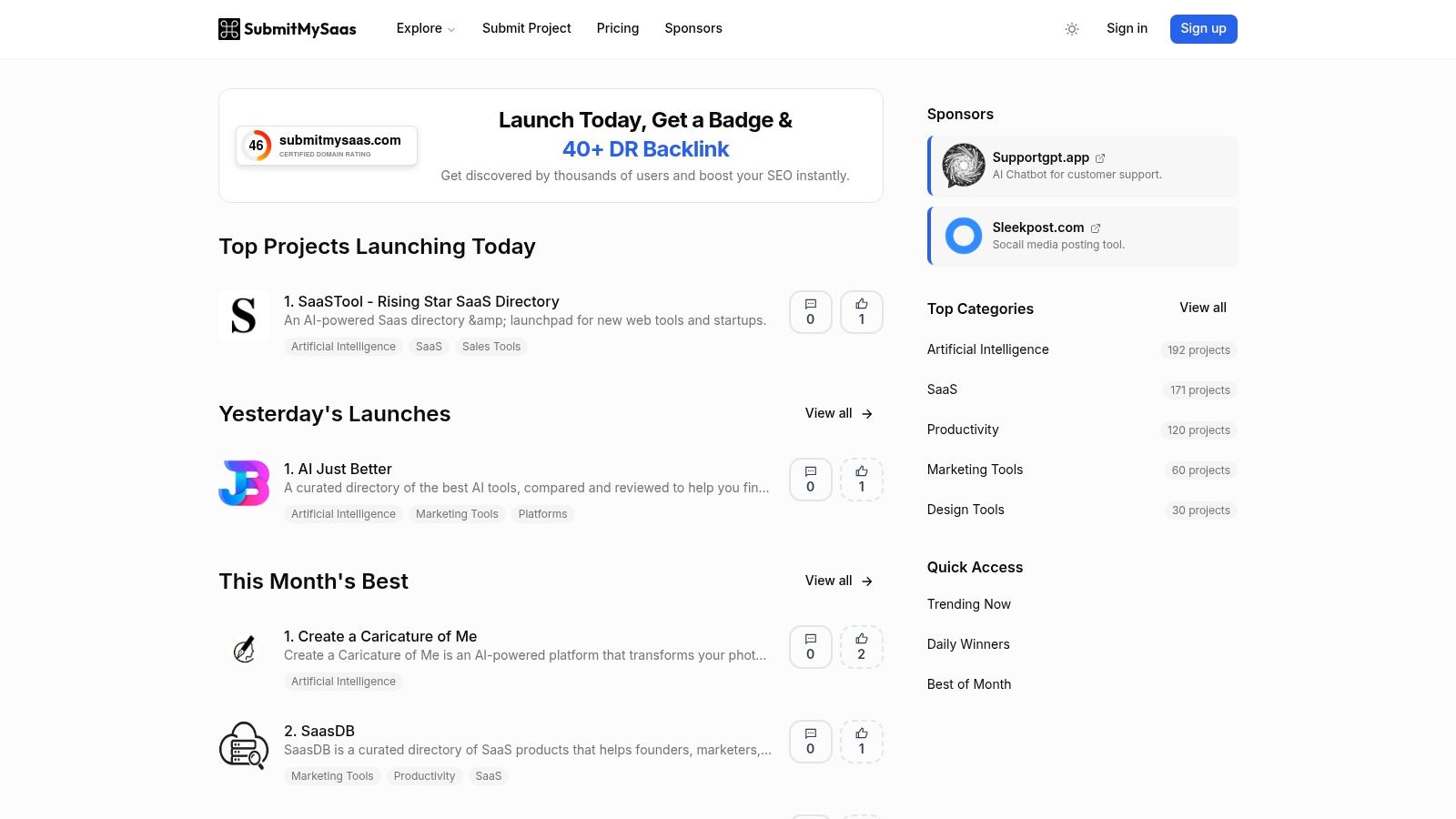Screen dimensions: 1456x819
Task: Click the Supportgpt.app sponsor logo
Action: coord(963,166)
